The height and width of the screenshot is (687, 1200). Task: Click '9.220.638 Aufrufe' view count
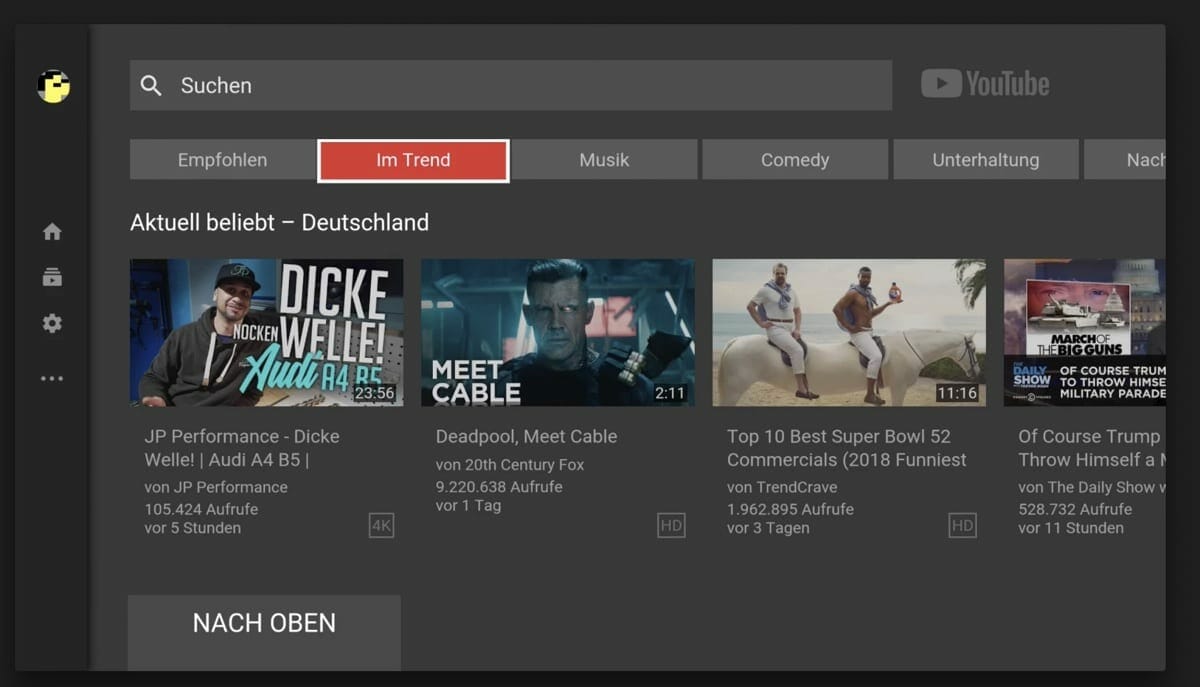[x=499, y=487]
